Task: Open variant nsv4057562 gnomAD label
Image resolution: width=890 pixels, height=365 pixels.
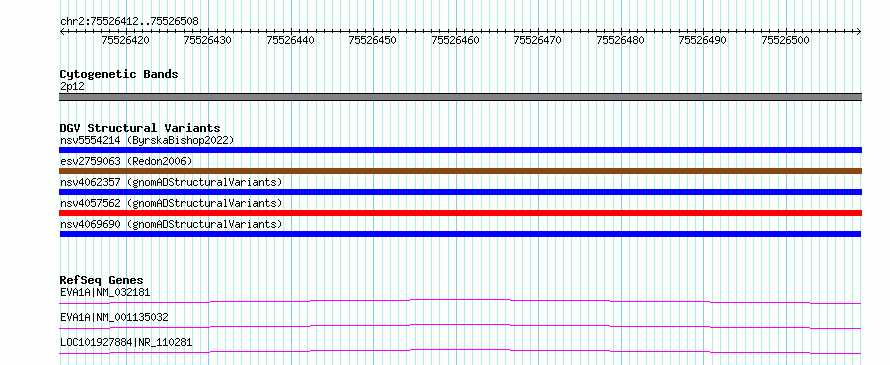Action: coord(171,203)
